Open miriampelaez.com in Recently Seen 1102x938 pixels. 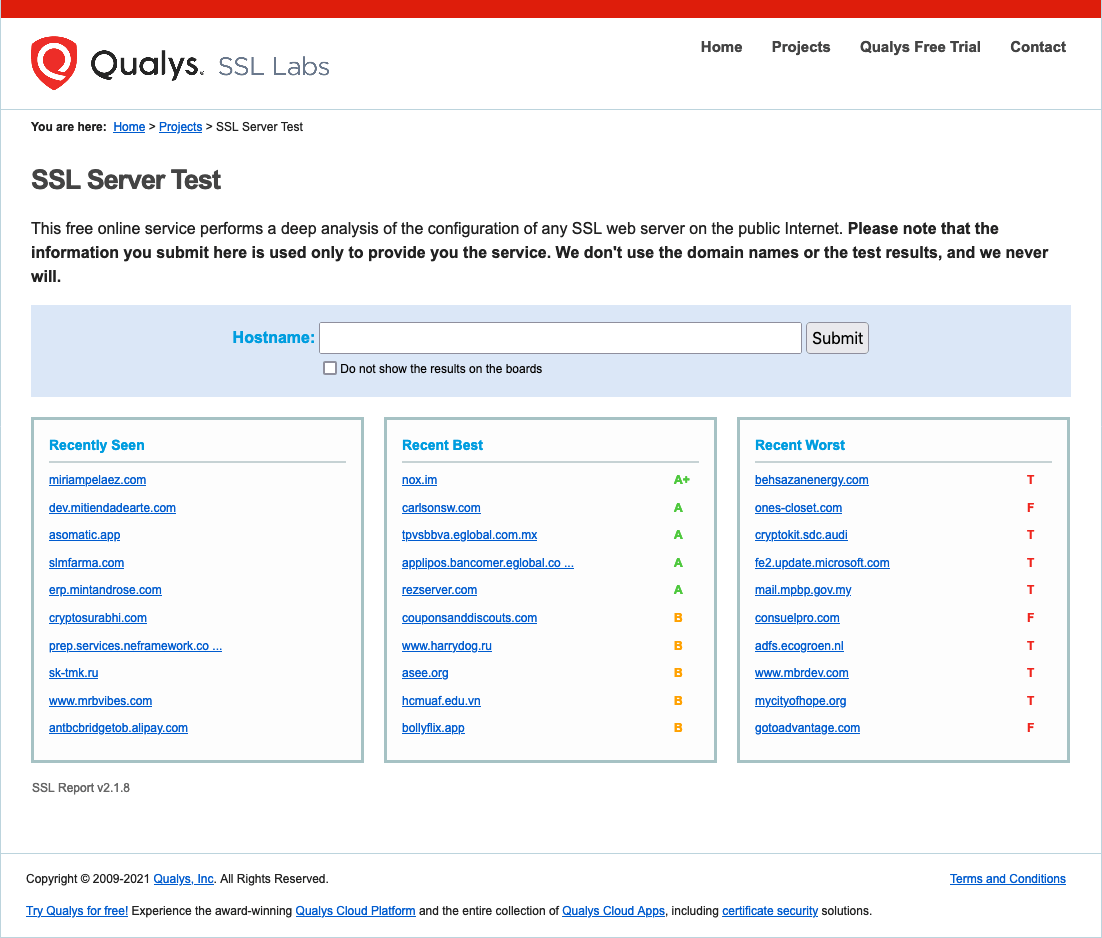(98, 480)
